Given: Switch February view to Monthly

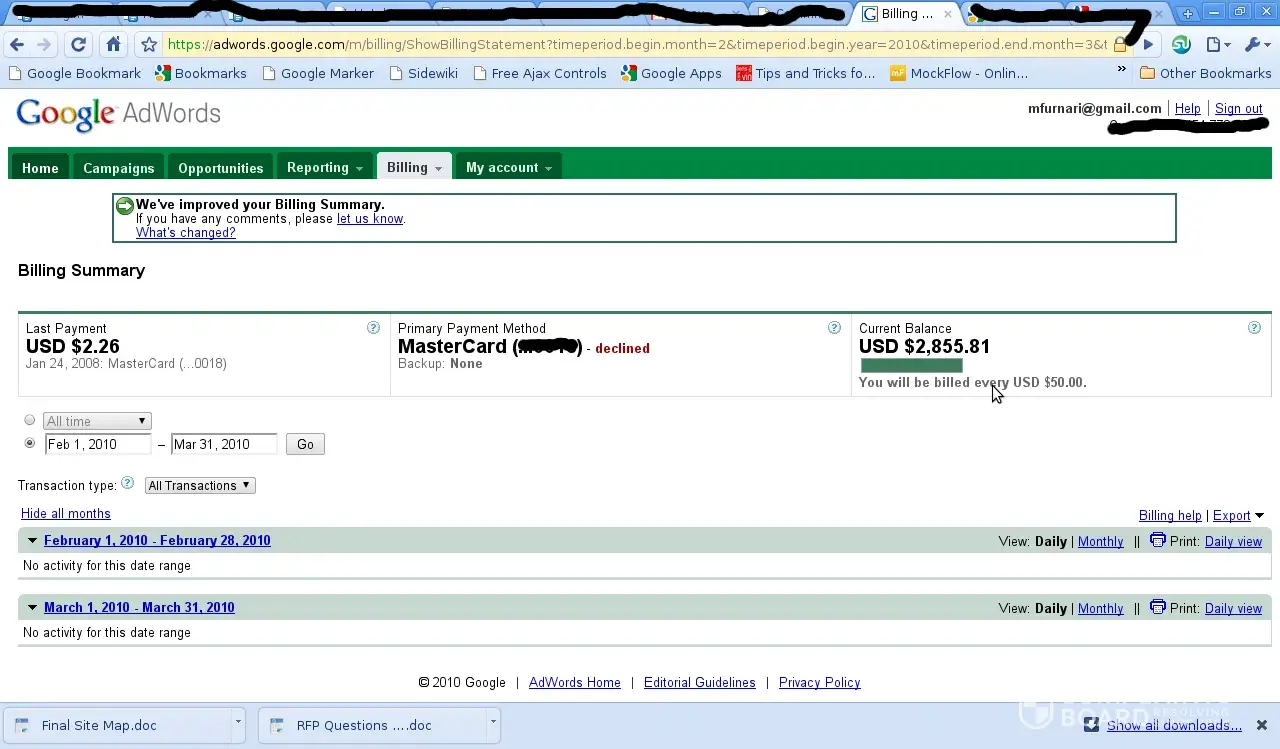Looking at the screenshot, I should (1100, 541).
